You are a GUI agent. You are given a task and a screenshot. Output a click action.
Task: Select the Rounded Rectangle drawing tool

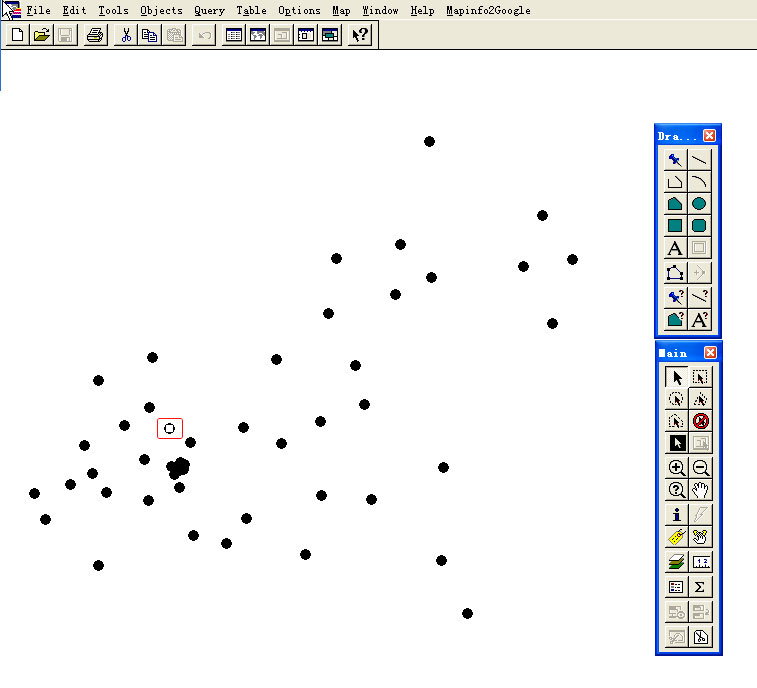click(x=699, y=225)
